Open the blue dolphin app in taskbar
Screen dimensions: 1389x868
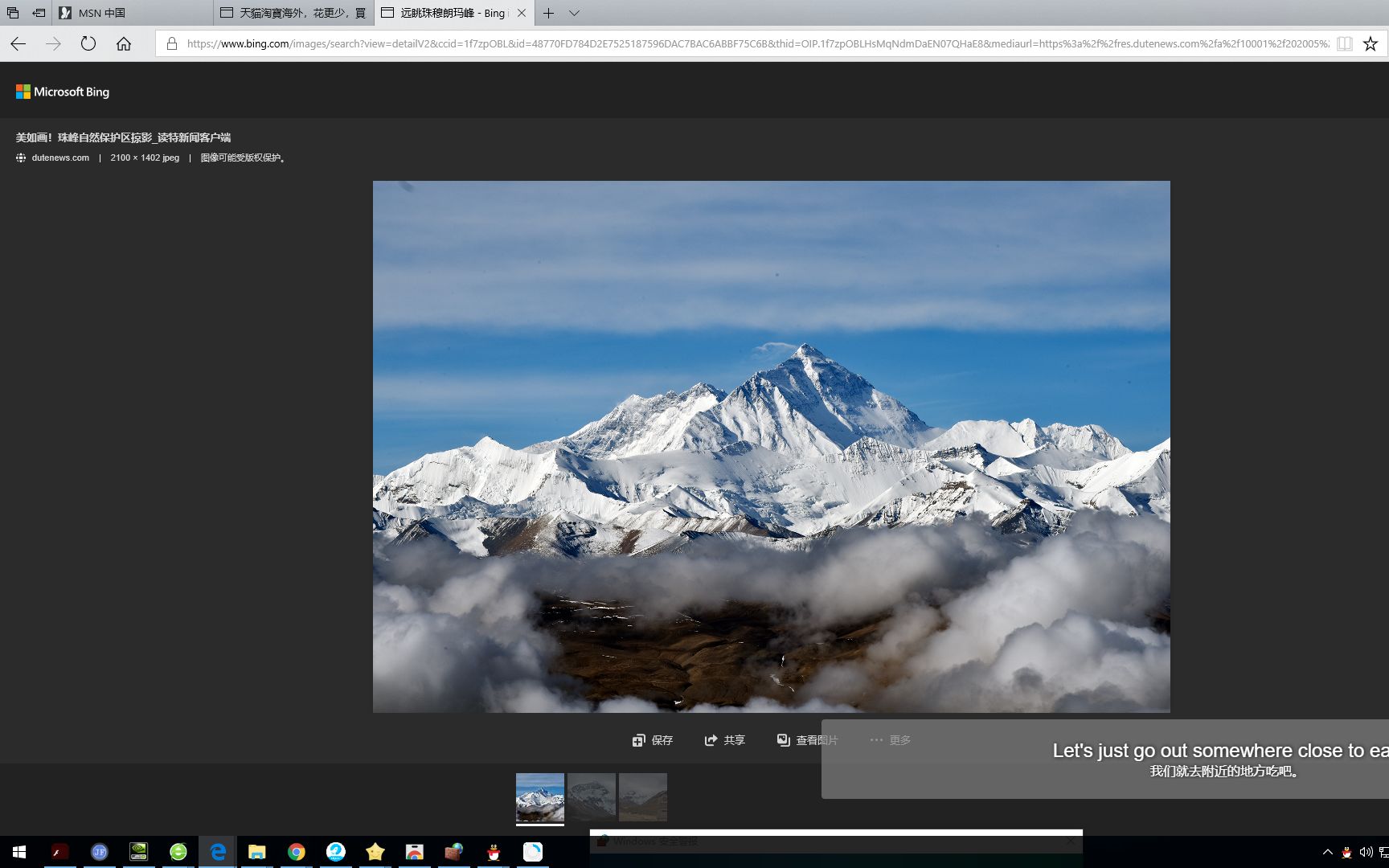[x=335, y=852]
